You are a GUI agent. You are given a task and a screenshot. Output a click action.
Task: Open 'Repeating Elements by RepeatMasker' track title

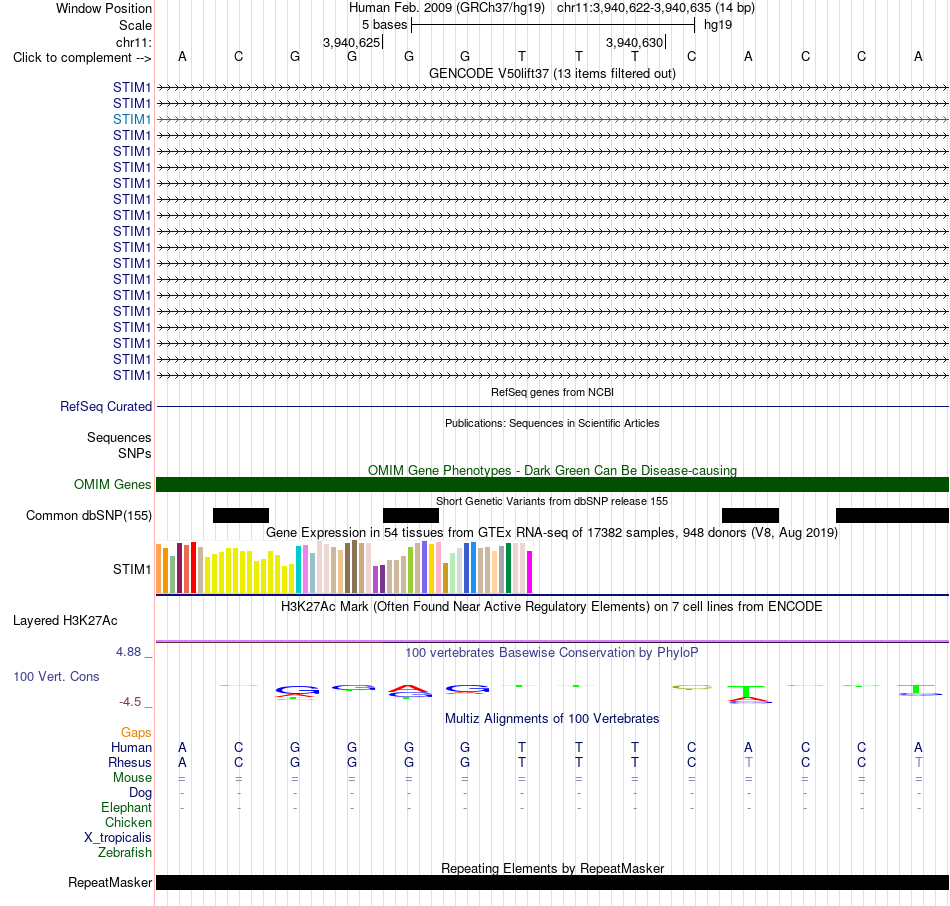tap(552, 868)
